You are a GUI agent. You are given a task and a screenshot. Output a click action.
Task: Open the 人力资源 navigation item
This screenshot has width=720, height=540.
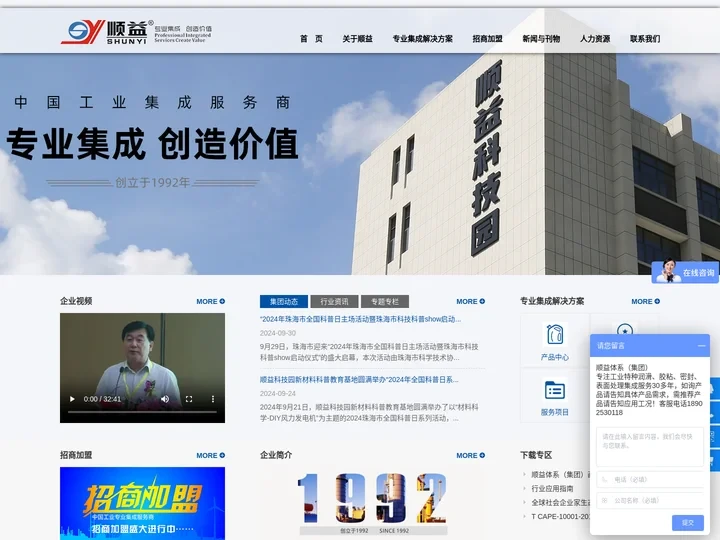point(595,39)
